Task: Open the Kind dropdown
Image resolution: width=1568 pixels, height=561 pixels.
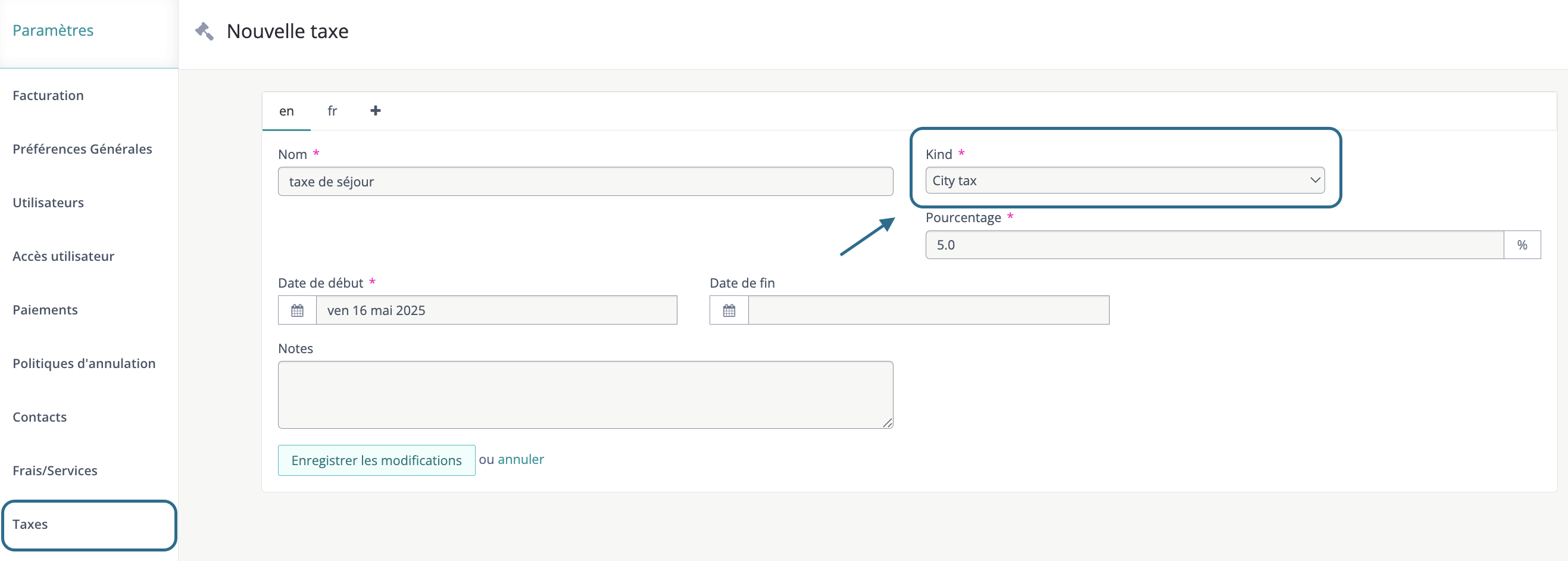Action: pyautogui.click(x=1124, y=180)
